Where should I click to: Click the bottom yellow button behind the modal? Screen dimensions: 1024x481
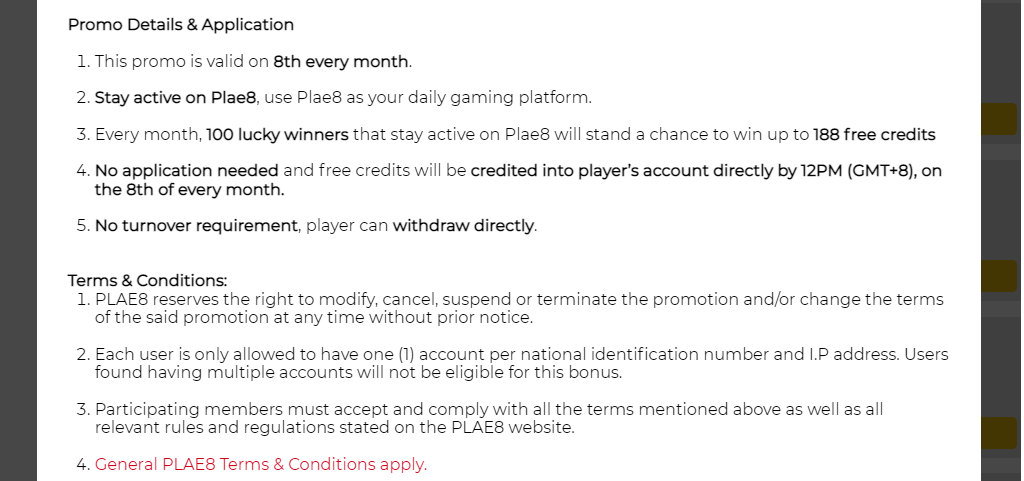[1000, 433]
